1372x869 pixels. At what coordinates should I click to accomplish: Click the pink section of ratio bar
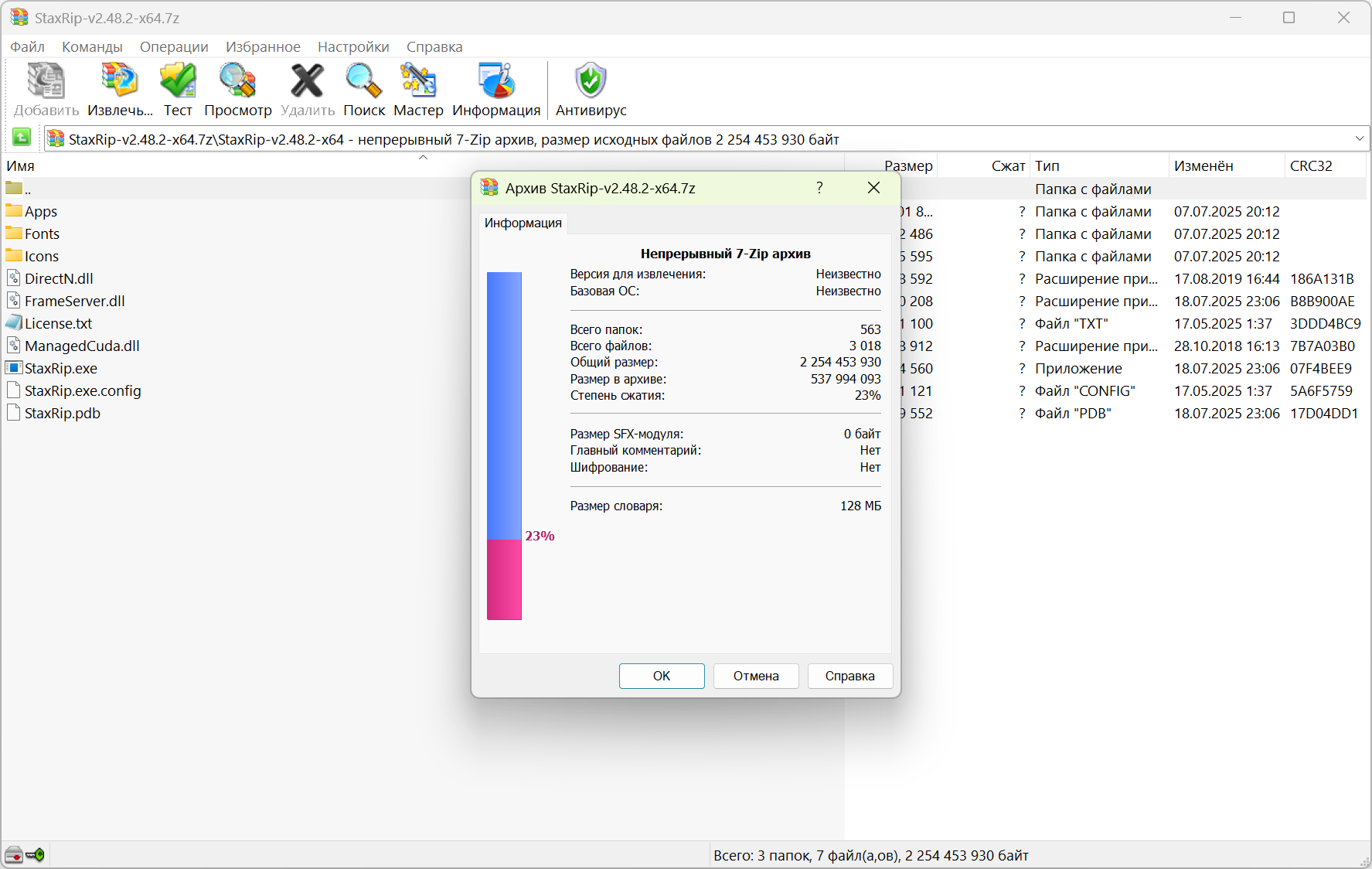(x=504, y=579)
